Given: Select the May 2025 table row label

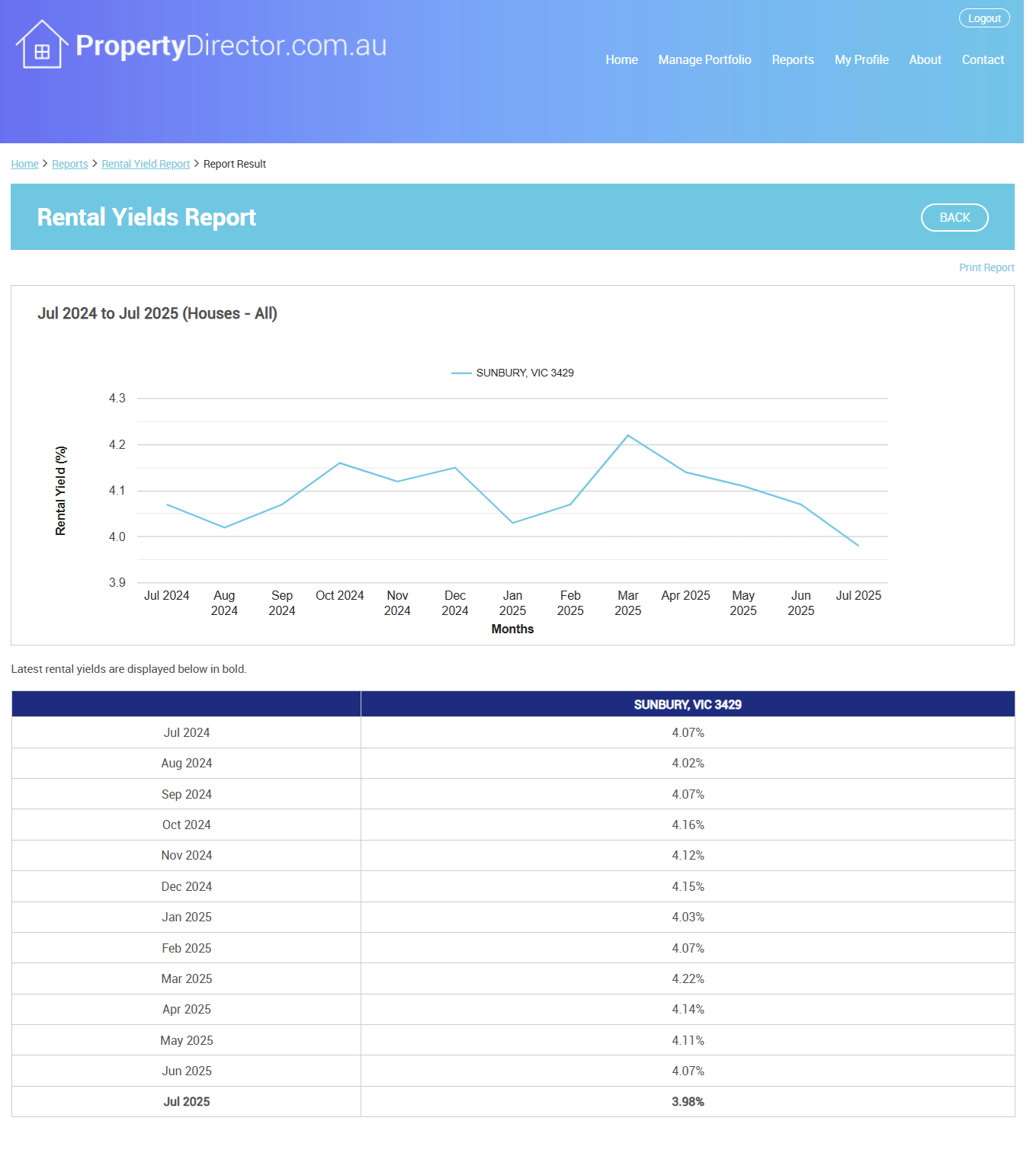Looking at the screenshot, I should (187, 1040).
